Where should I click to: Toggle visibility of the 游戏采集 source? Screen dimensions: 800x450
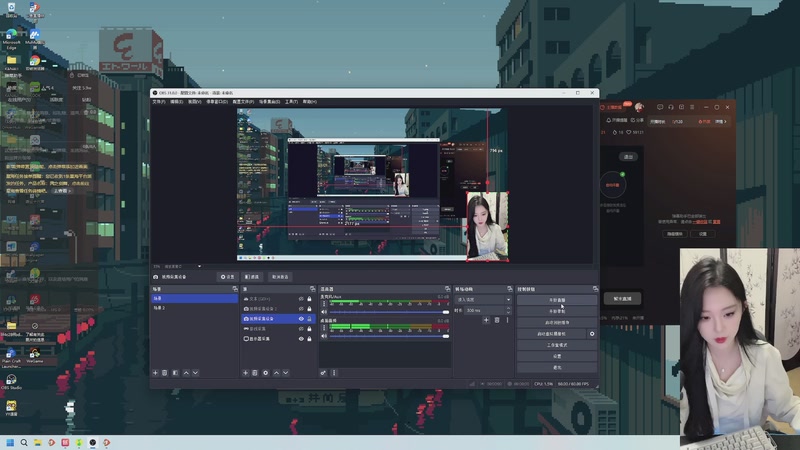pos(301,329)
